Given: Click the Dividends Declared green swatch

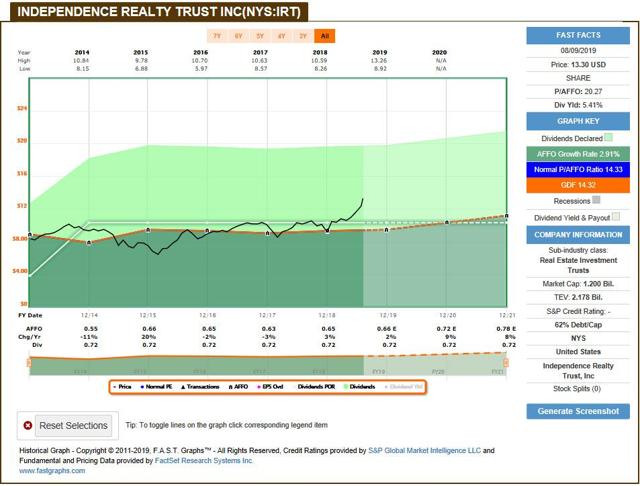Looking at the screenshot, I should tap(608, 138).
